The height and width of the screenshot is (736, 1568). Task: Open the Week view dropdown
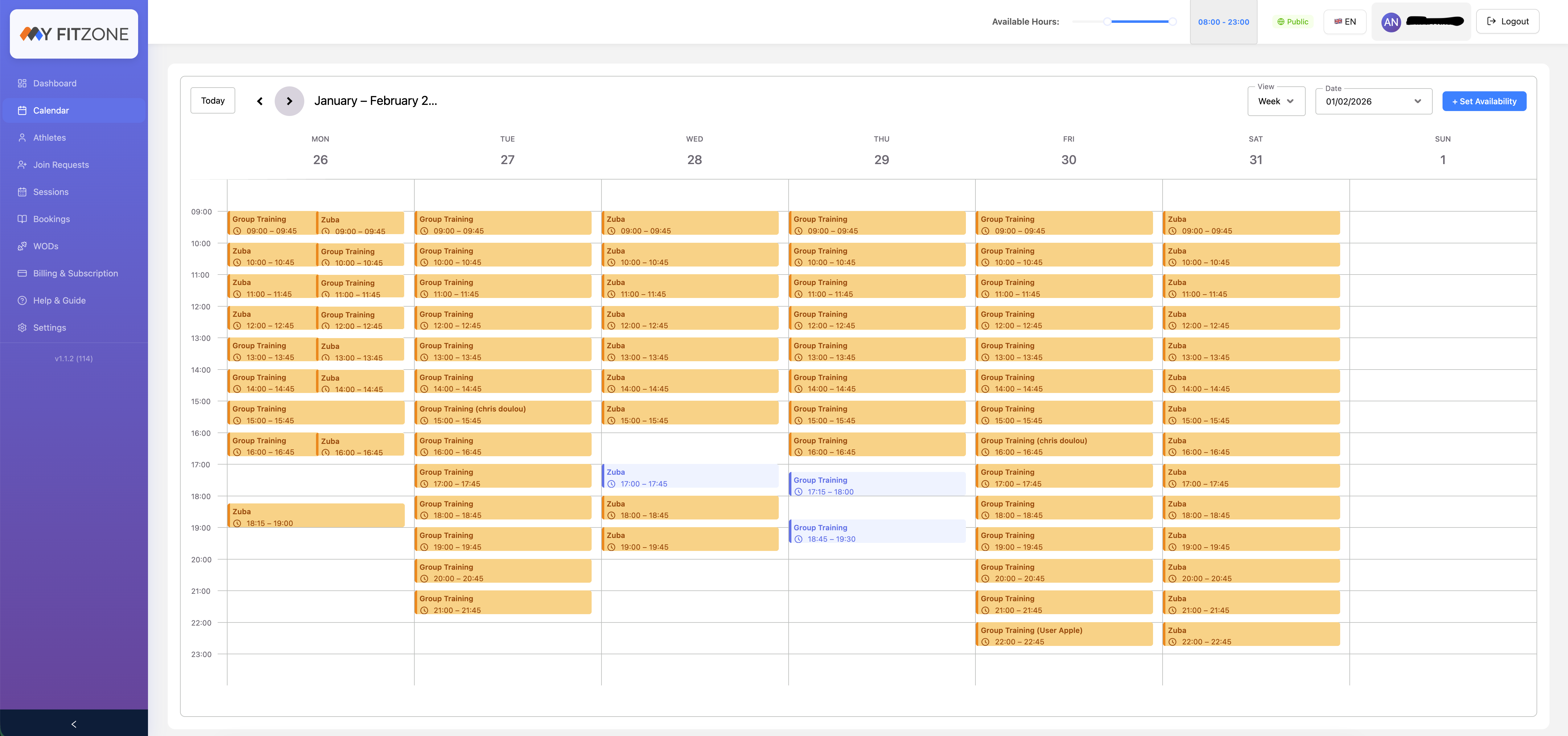pos(1276,102)
